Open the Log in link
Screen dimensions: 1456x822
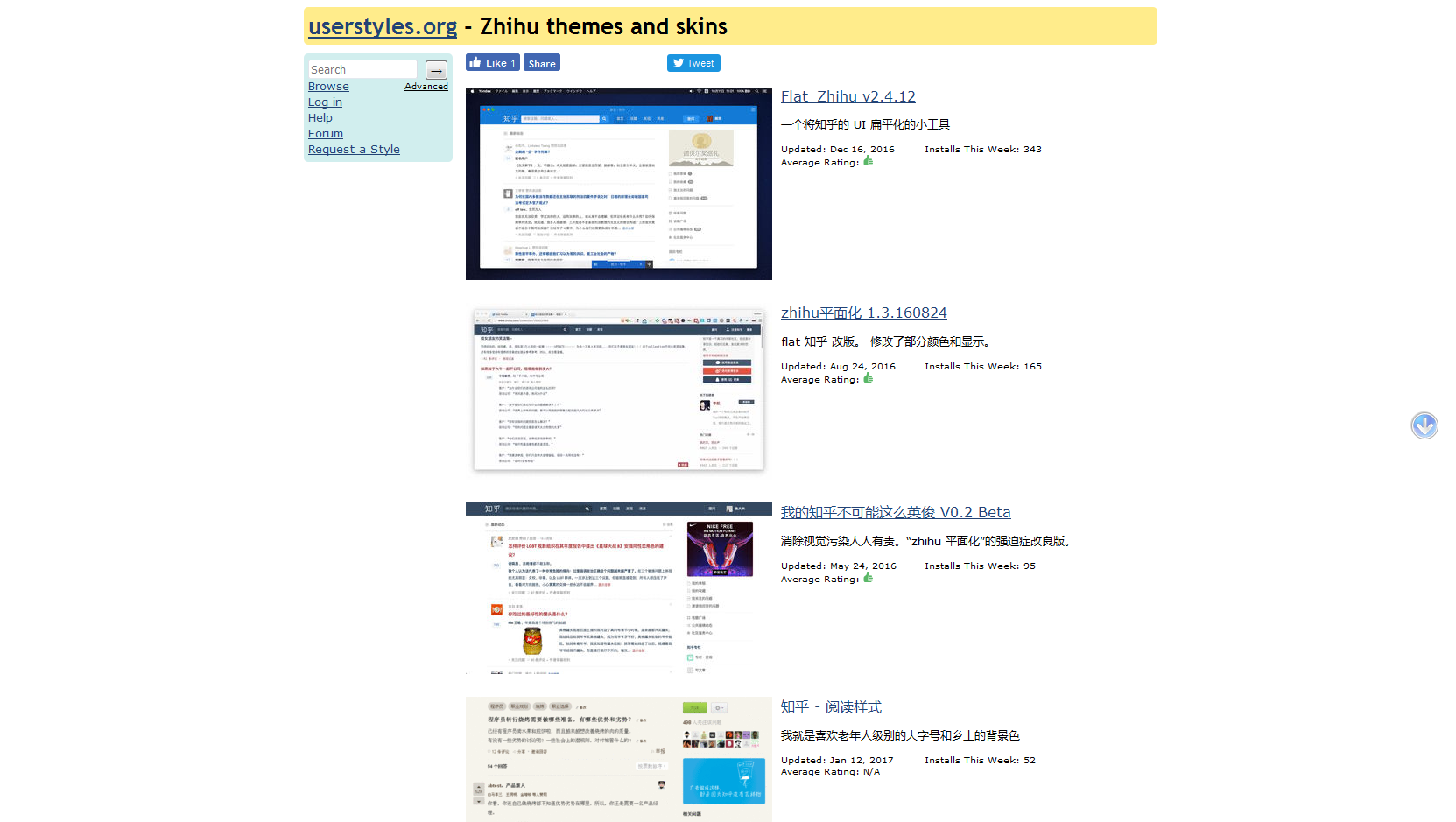pos(325,102)
